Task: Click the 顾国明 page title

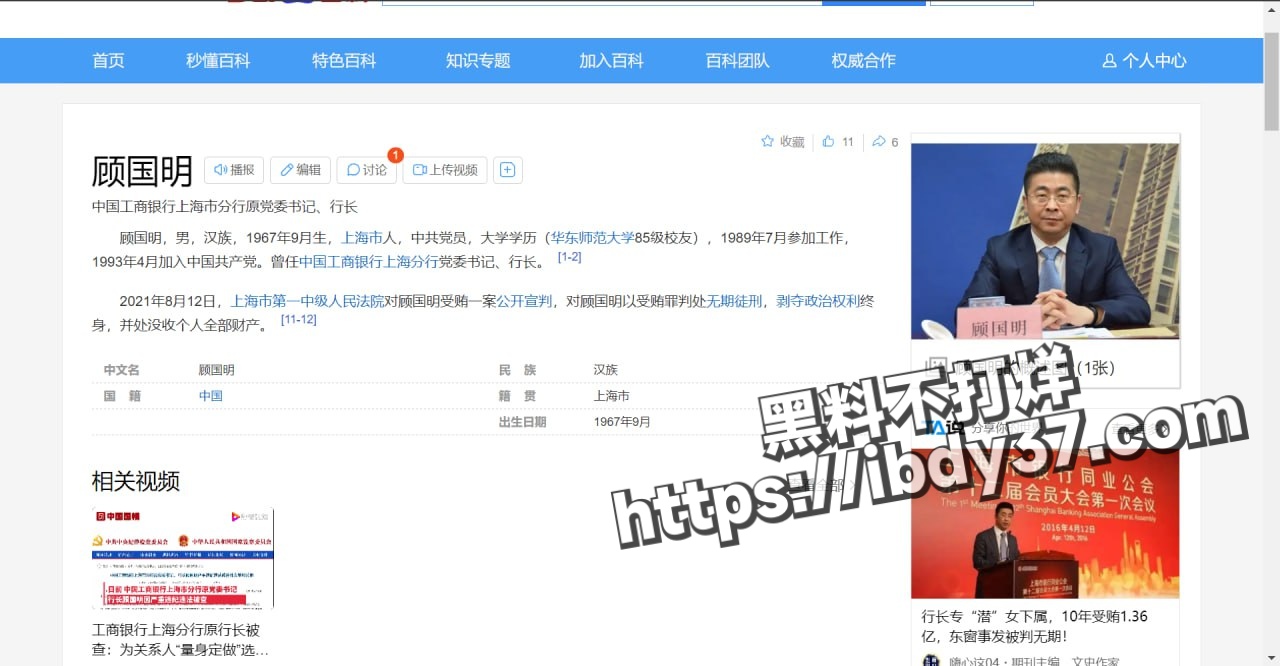Action: (142, 171)
